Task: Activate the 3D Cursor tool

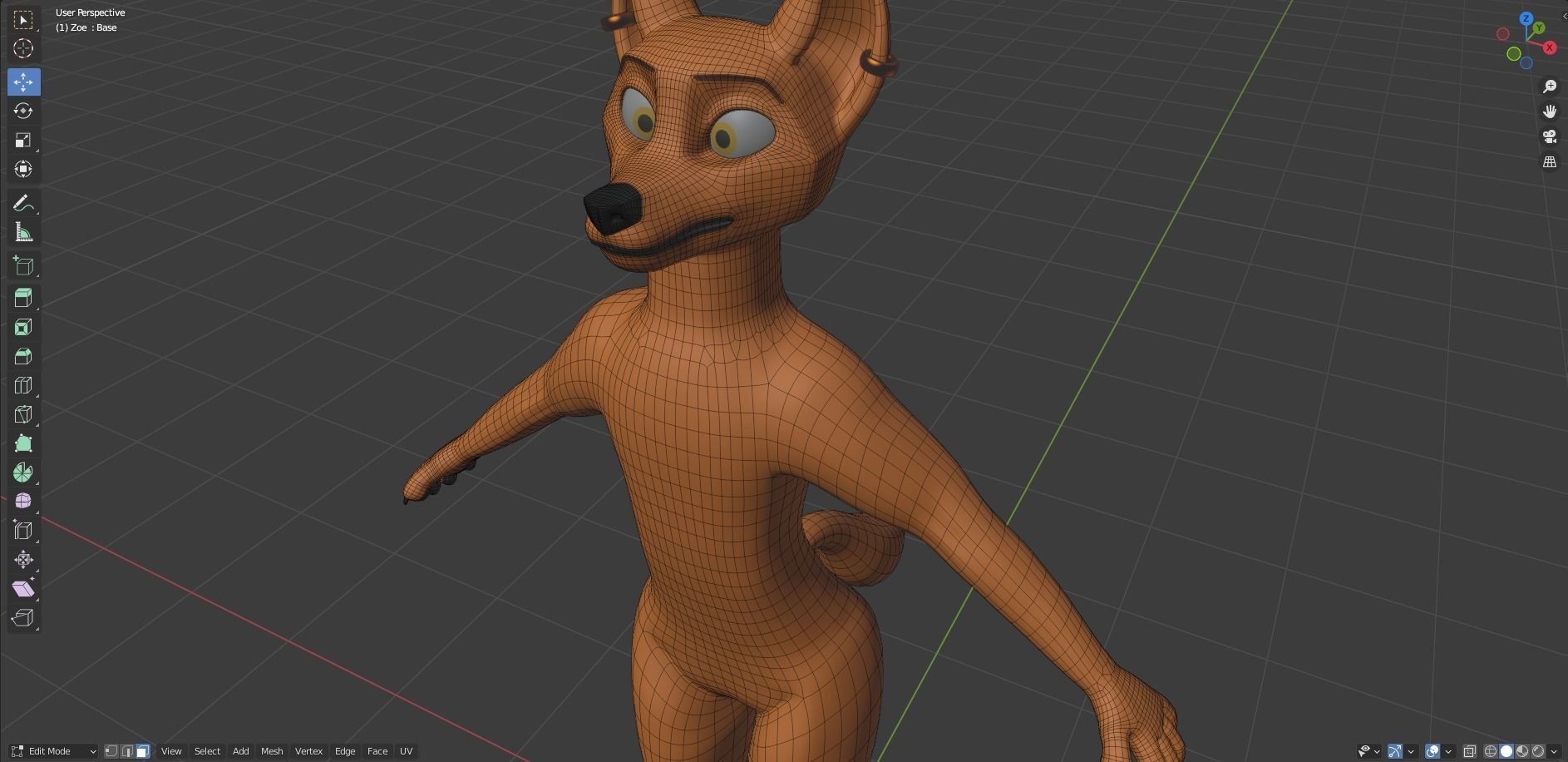Action: [23, 48]
